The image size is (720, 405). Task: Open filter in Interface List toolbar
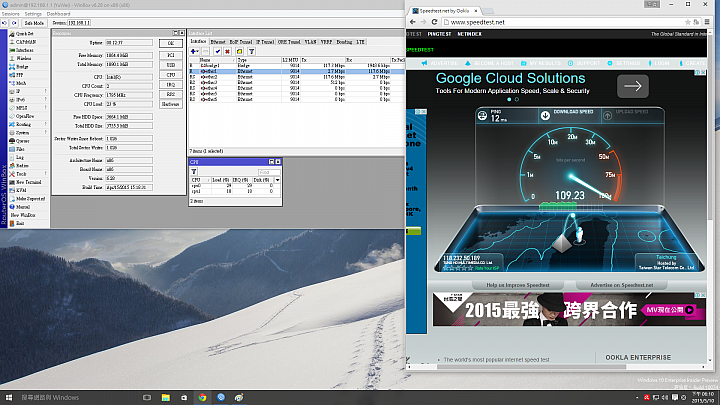tap(251, 51)
